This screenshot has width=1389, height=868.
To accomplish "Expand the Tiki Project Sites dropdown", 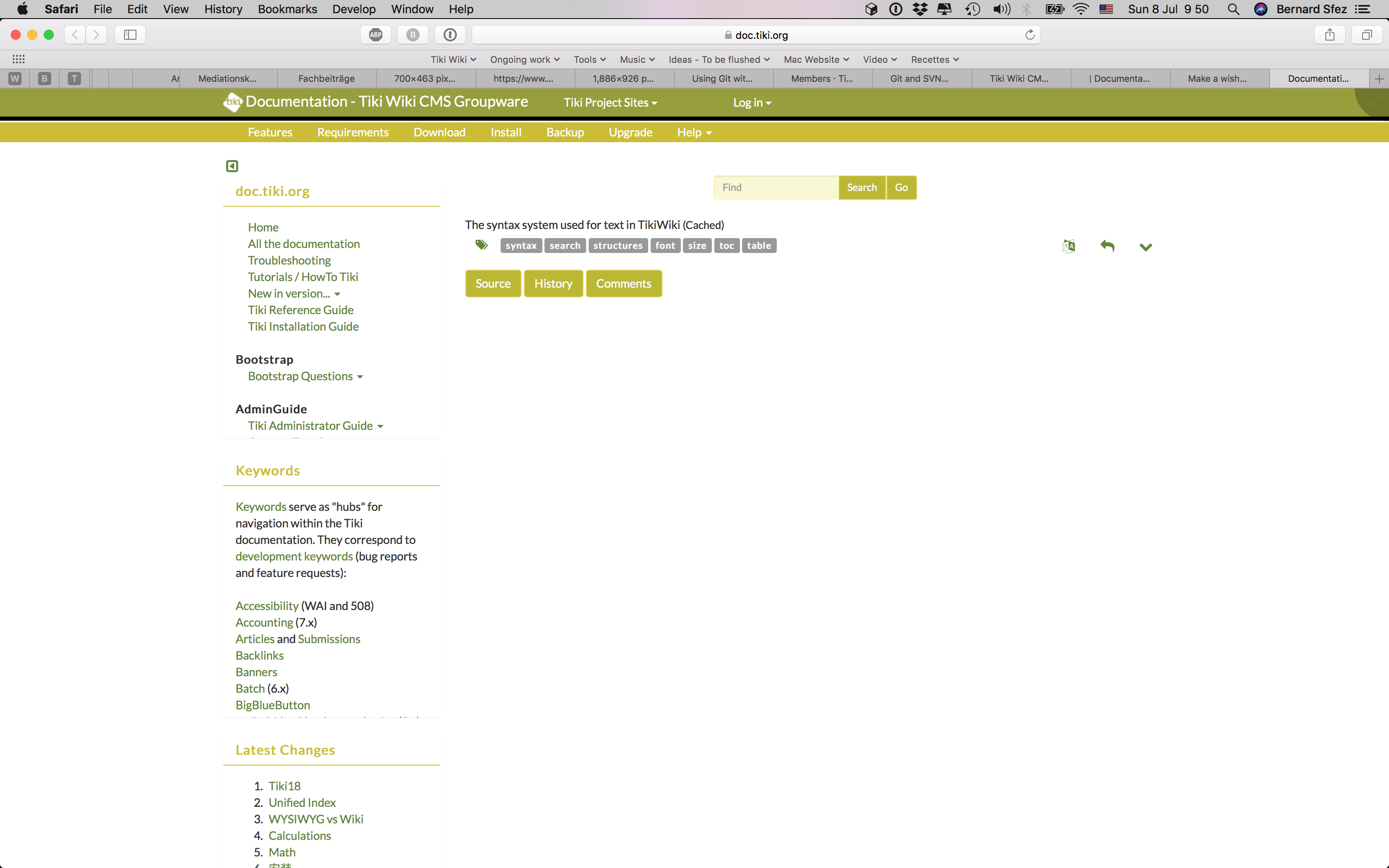I will click(610, 103).
